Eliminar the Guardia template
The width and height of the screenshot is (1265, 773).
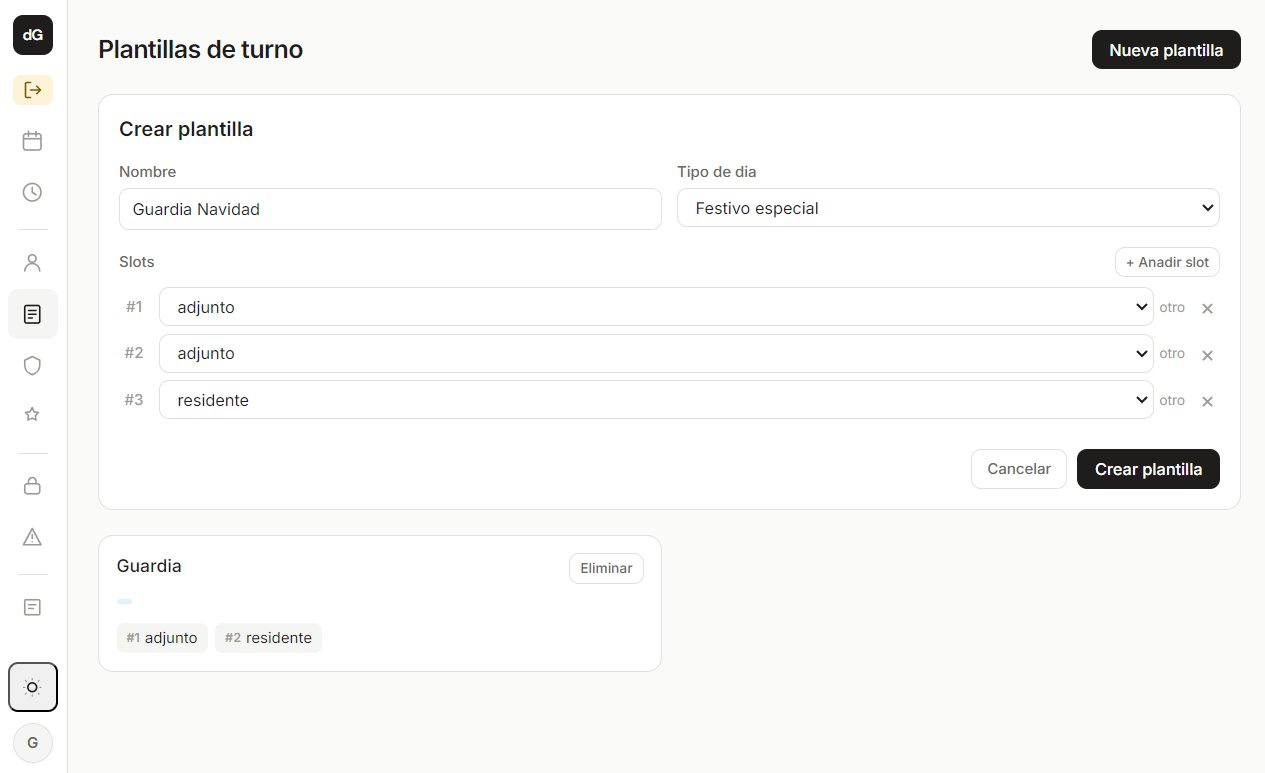[606, 568]
